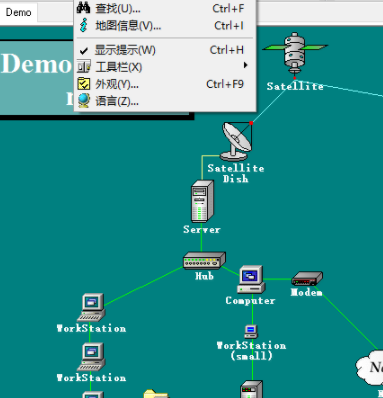The width and height of the screenshot is (383, 398).
Task: Click the toolbar icon beside 工具栏
Action: click(x=83, y=67)
